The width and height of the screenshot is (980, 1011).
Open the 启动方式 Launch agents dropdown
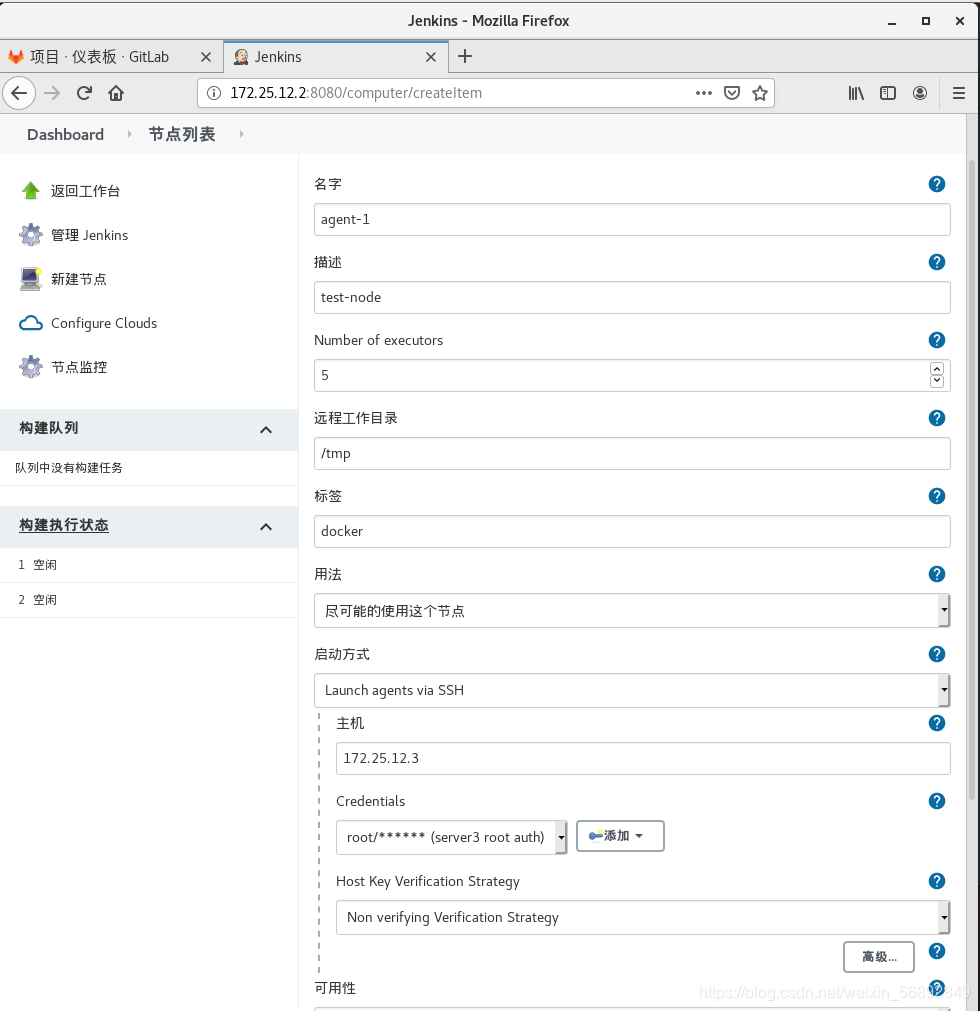point(632,691)
